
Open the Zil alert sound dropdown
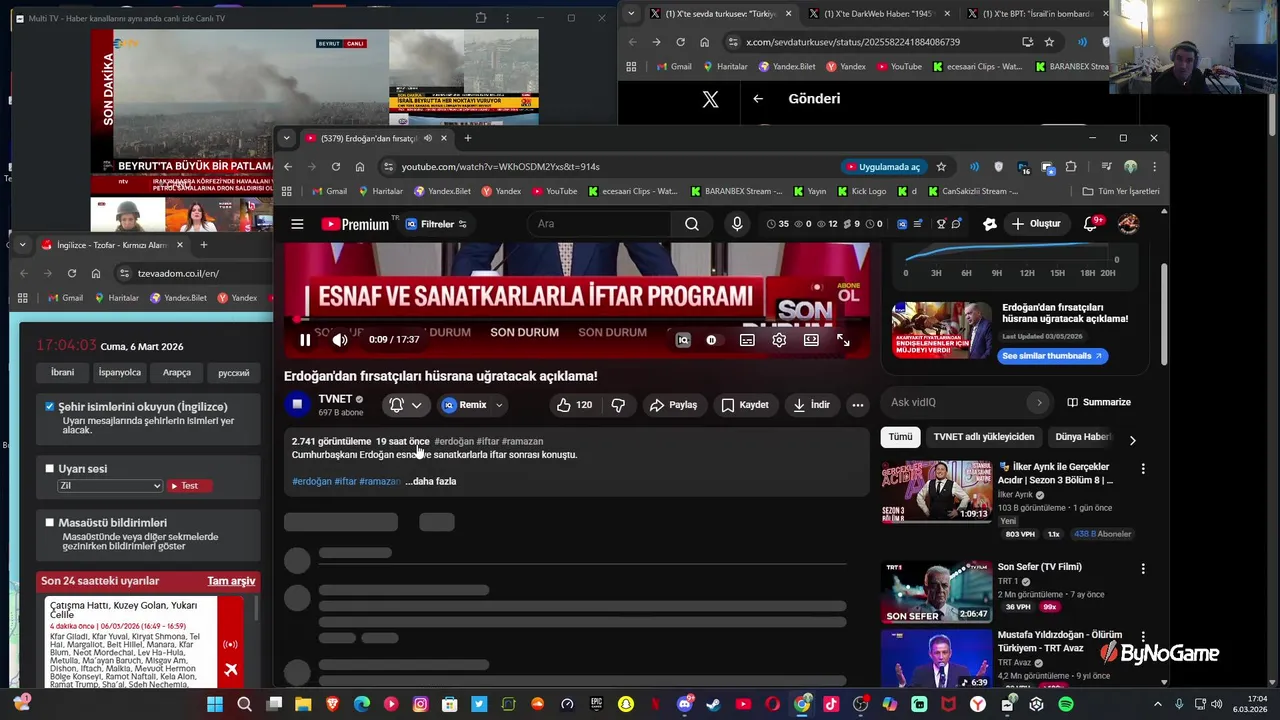pos(110,486)
